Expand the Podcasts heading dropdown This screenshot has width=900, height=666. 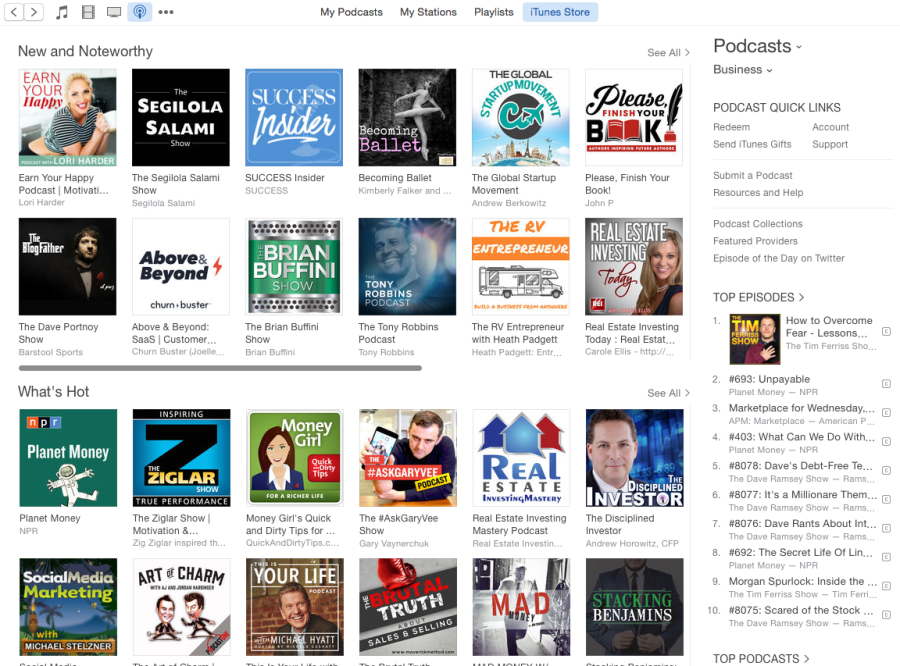pyautogui.click(x=758, y=46)
